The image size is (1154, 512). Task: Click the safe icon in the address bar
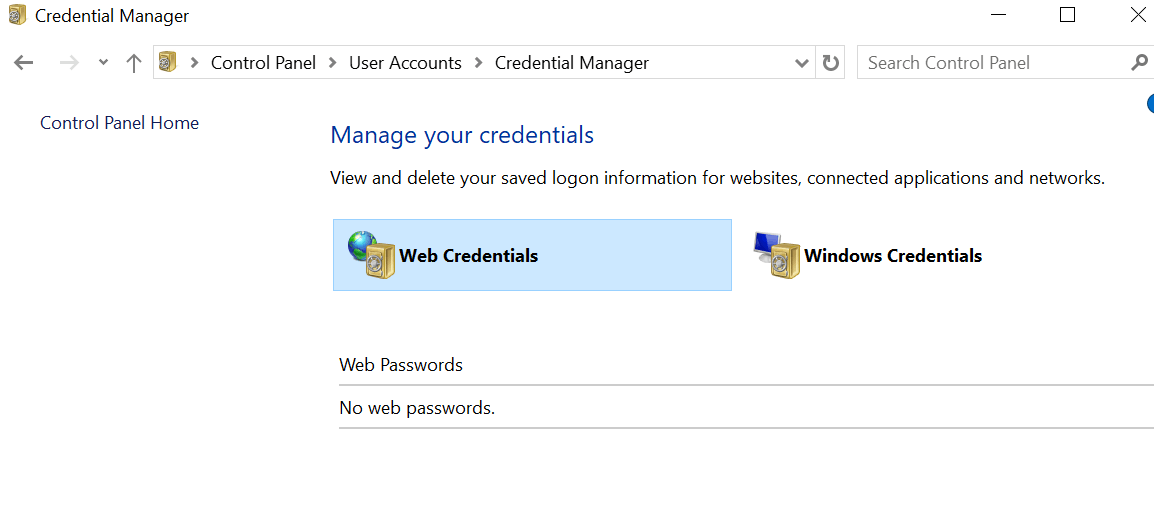[169, 63]
